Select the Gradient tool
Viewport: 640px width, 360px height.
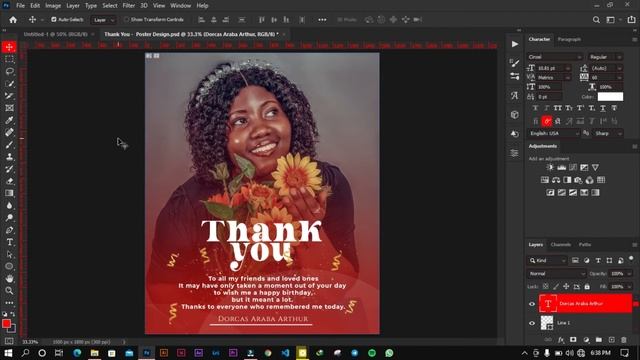coord(9,193)
